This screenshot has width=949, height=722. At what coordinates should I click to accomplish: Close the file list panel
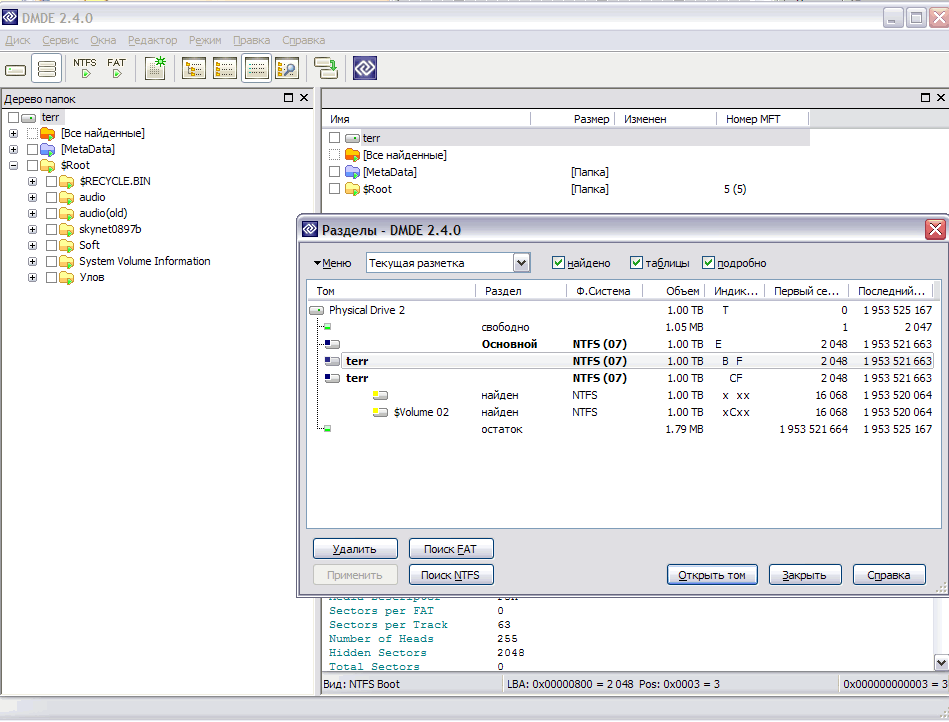pyautogui.click(x=941, y=97)
